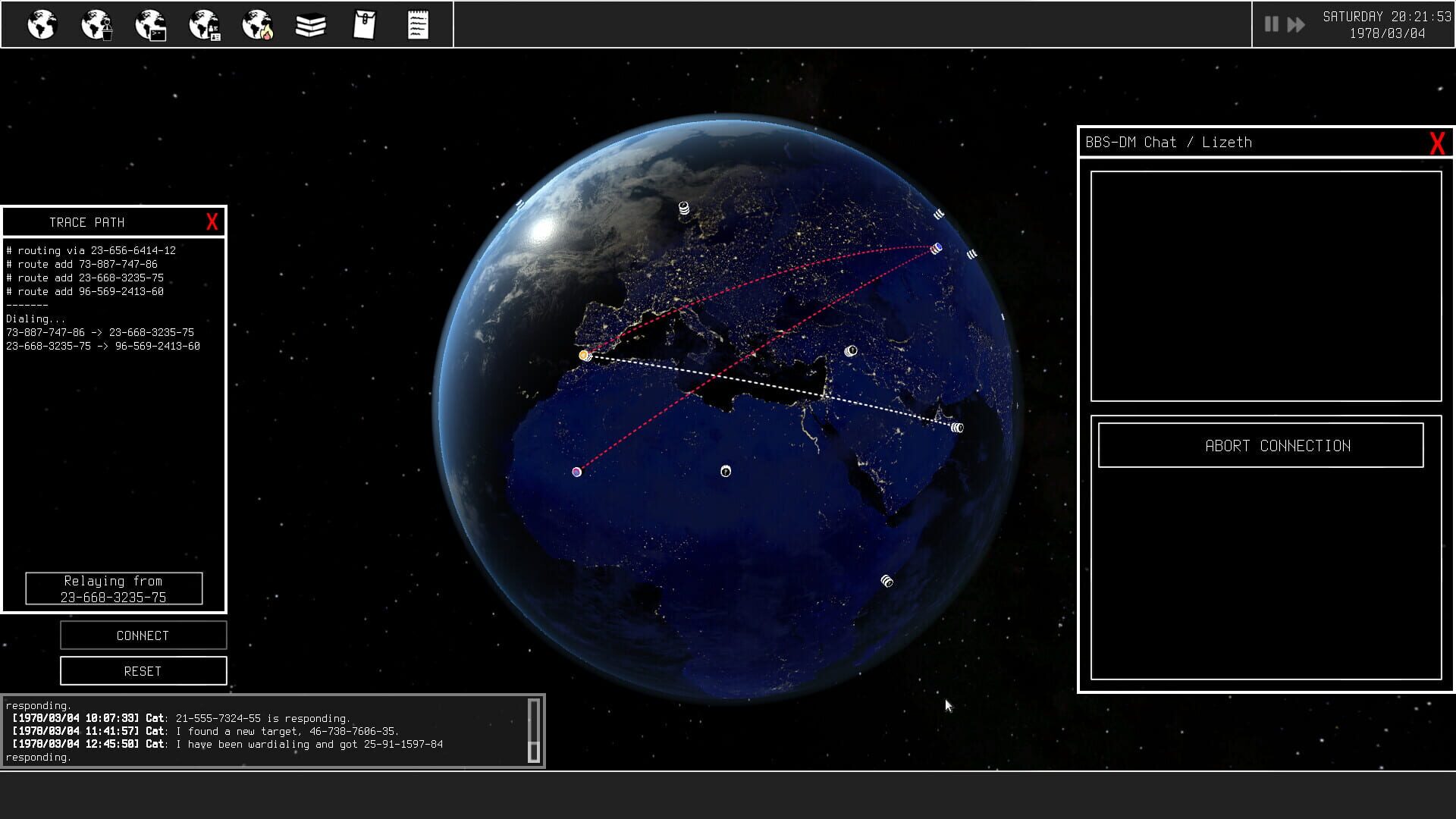Screen dimensions: 1456x819
Task: Fast-forward the game time
Action: pos(1296,24)
